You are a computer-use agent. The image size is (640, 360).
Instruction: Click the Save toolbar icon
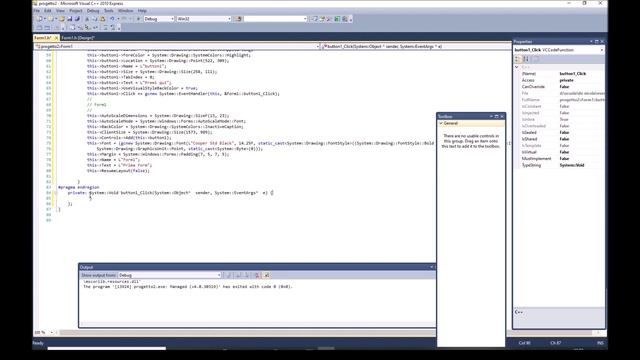(x=69, y=19)
